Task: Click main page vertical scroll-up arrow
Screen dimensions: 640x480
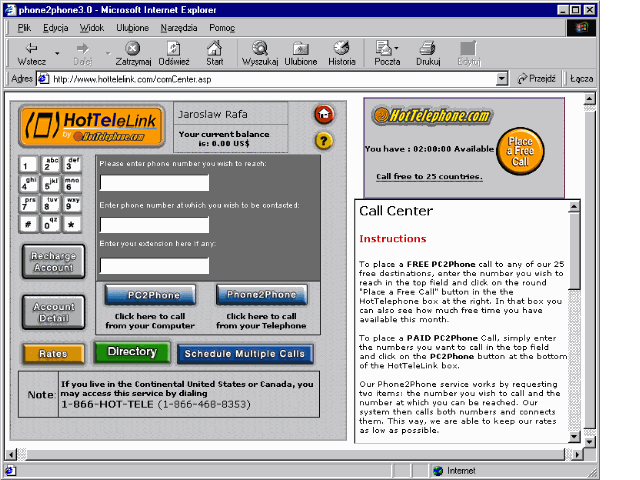Action: point(589,99)
